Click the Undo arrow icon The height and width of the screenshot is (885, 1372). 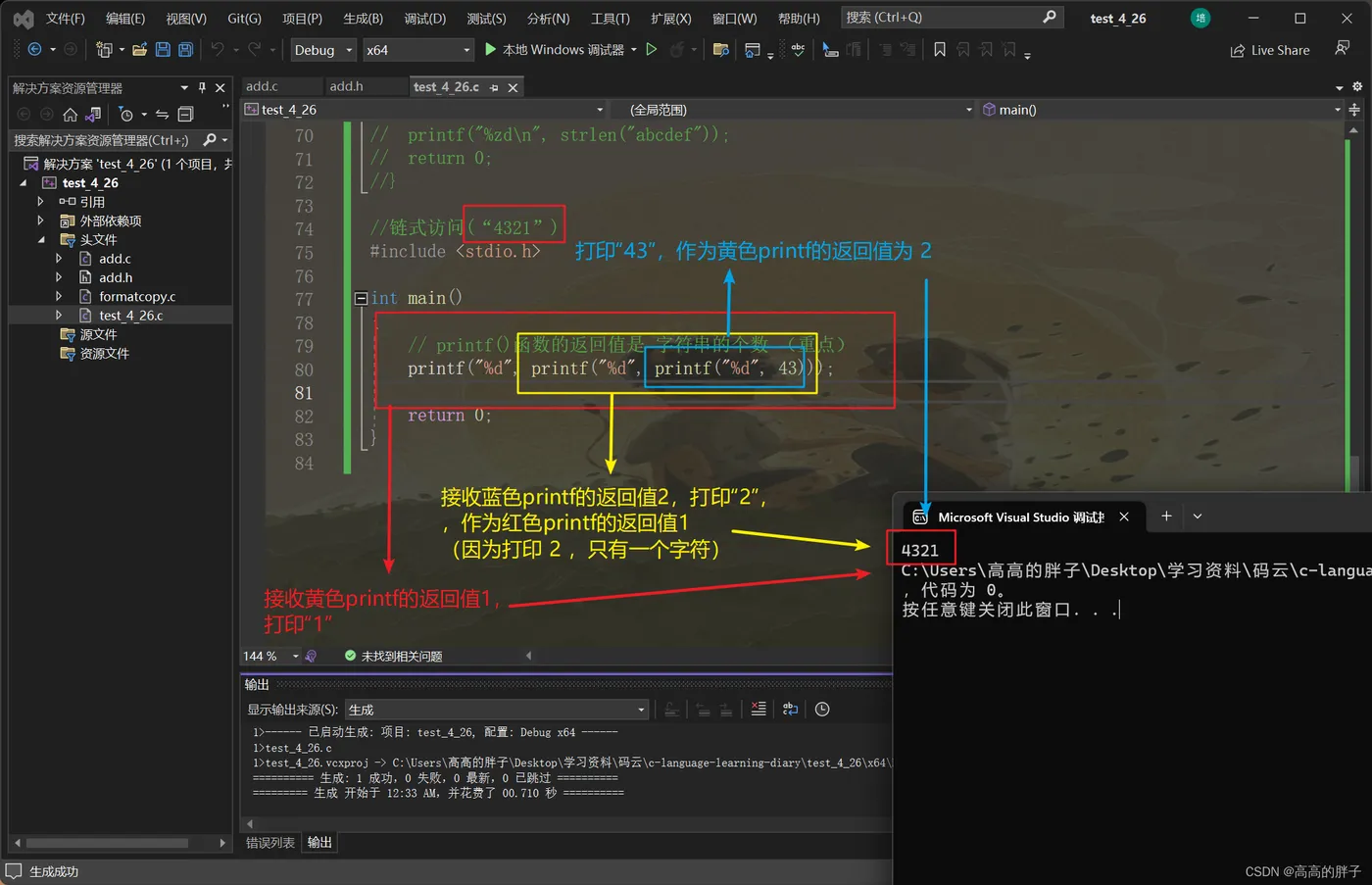click(x=218, y=49)
